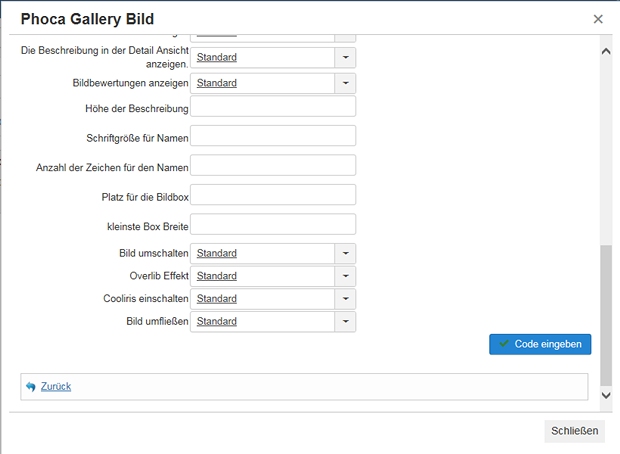Select the Platz für die Bildbox field
This screenshot has width=620, height=454.
pos(273,195)
